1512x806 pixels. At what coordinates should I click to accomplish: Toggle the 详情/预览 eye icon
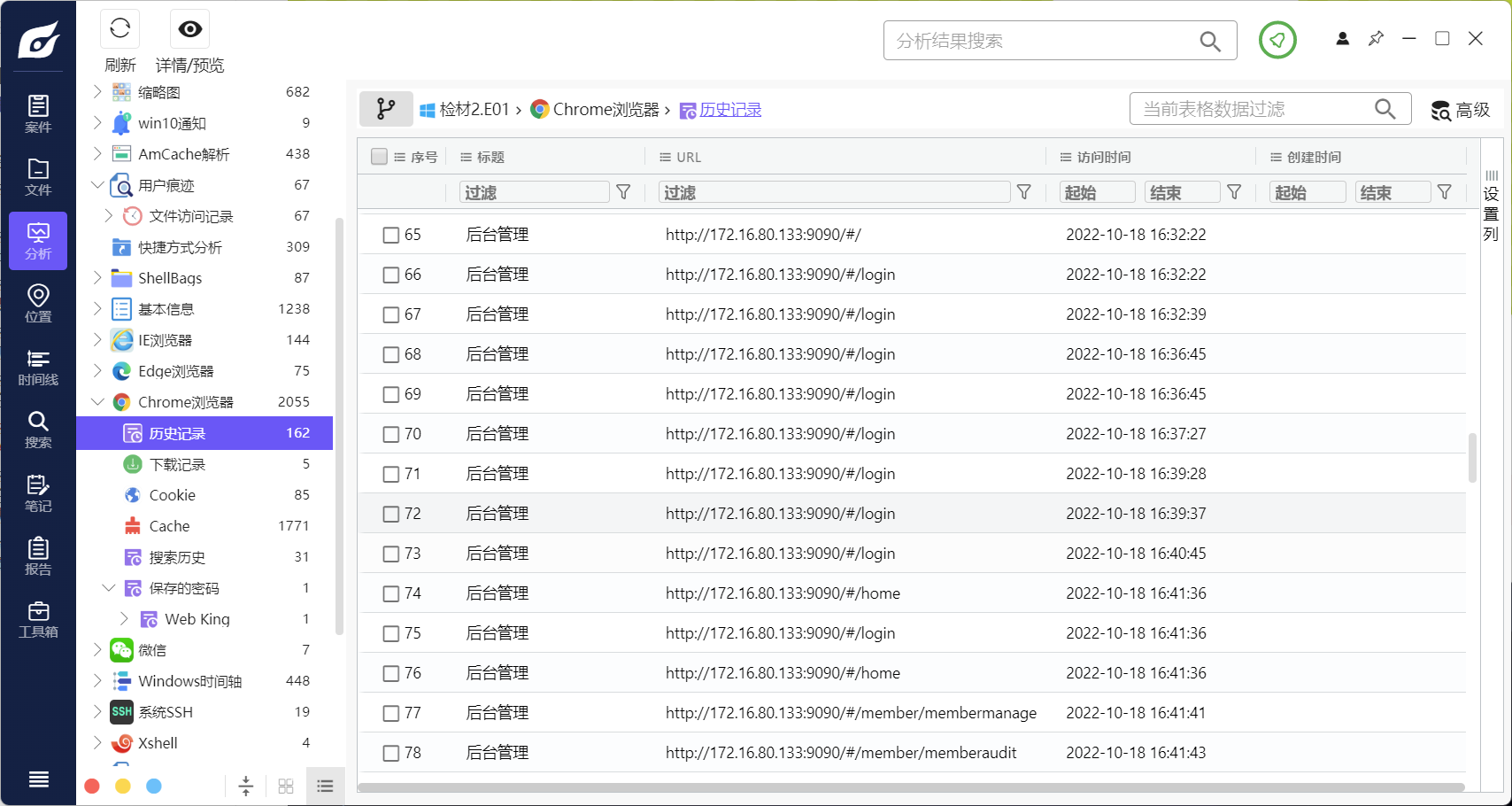[189, 29]
